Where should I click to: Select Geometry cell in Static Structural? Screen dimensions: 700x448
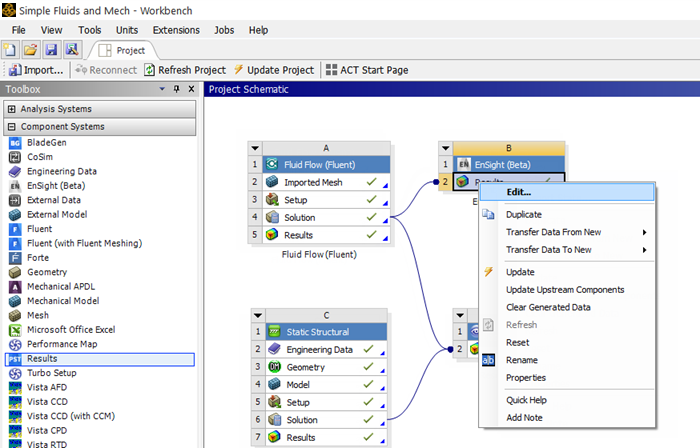(x=326, y=367)
